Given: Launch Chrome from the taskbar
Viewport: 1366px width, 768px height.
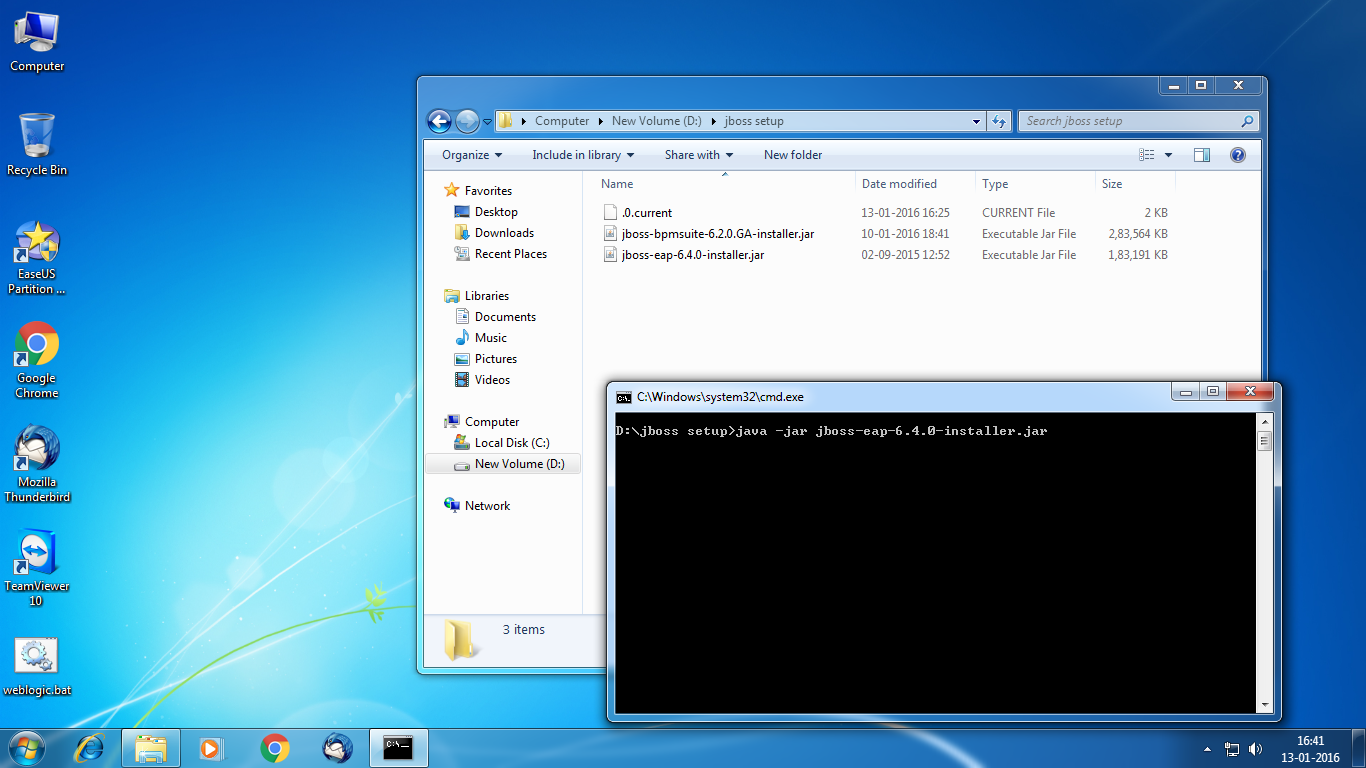Looking at the screenshot, I should [274, 748].
